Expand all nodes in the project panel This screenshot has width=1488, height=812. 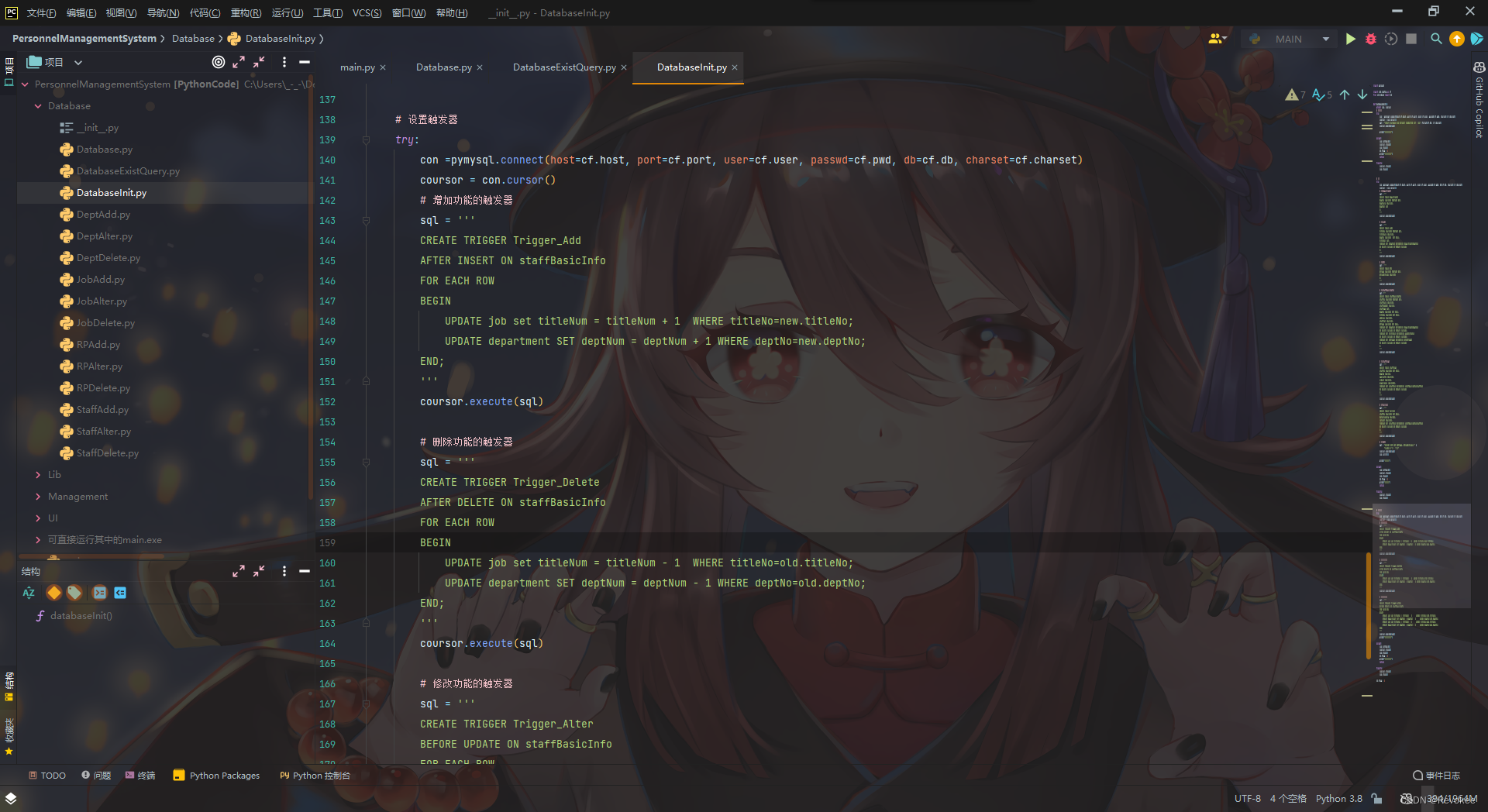(239, 62)
